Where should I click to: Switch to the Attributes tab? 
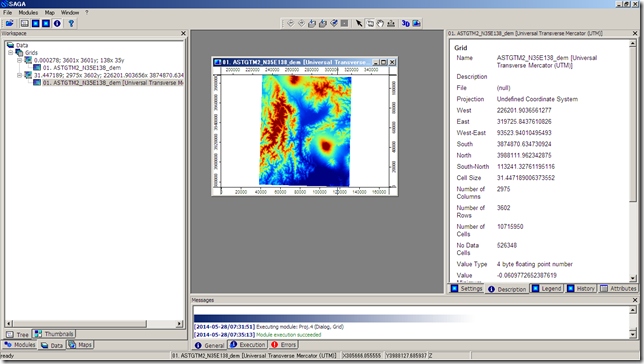point(618,288)
